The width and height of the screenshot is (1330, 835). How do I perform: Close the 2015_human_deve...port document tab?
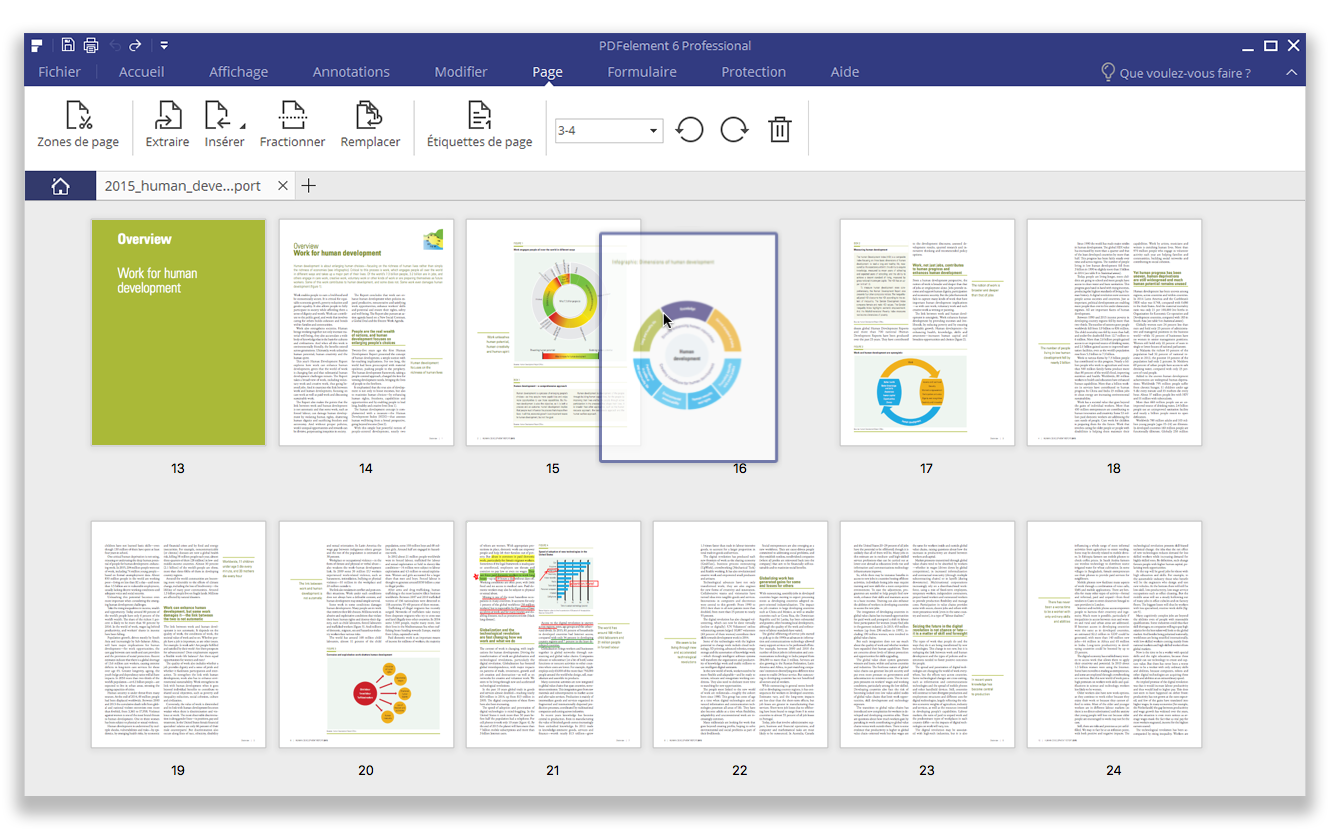(x=283, y=186)
